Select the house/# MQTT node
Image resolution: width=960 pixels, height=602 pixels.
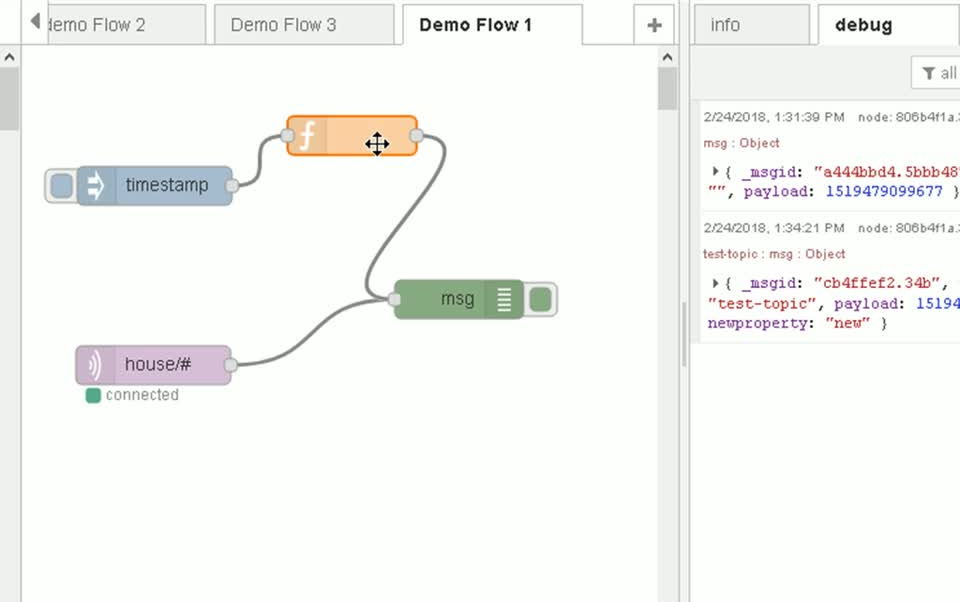(x=160, y=364)
